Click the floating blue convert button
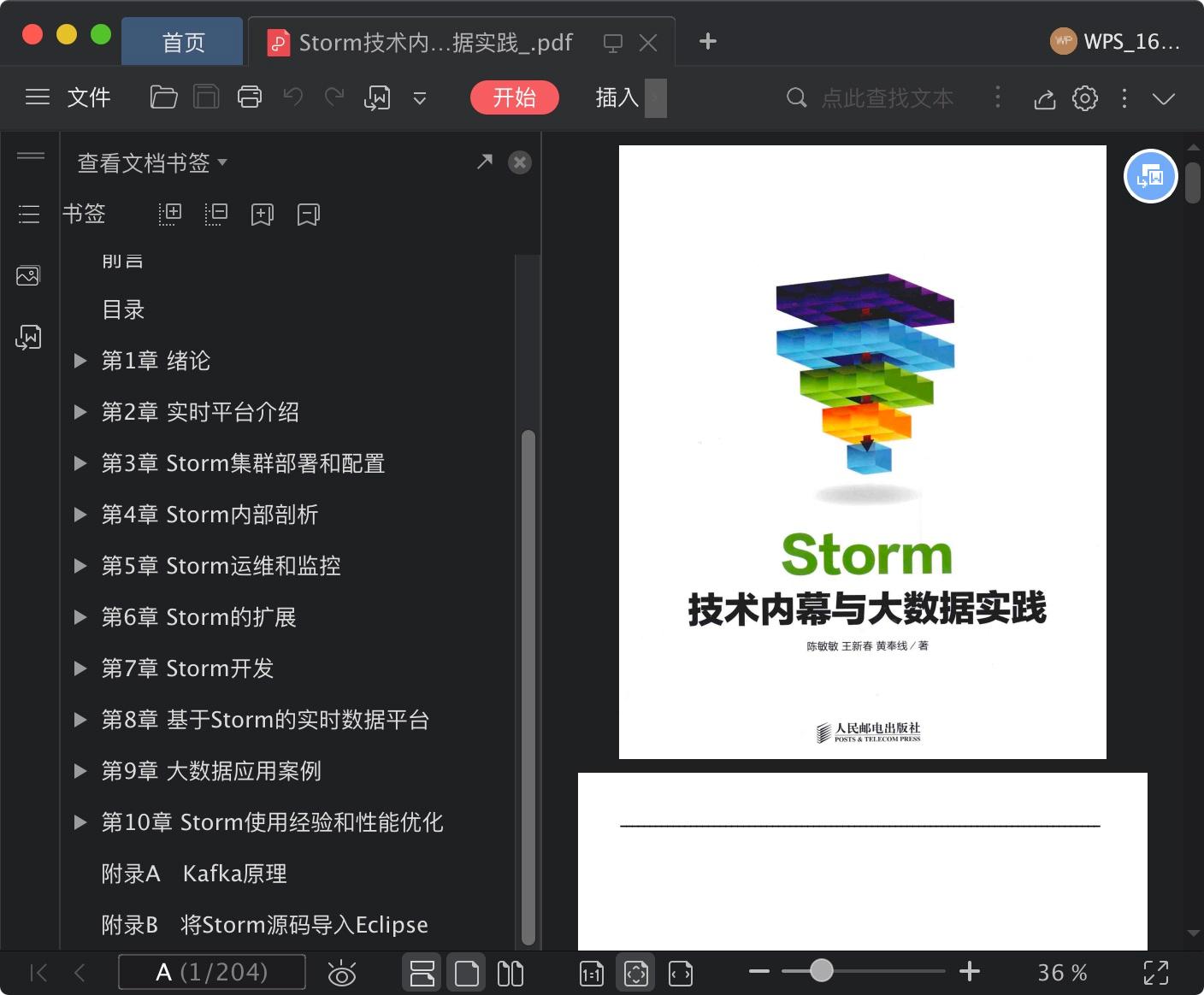The image size is (1204, 995). (1150, 176)
